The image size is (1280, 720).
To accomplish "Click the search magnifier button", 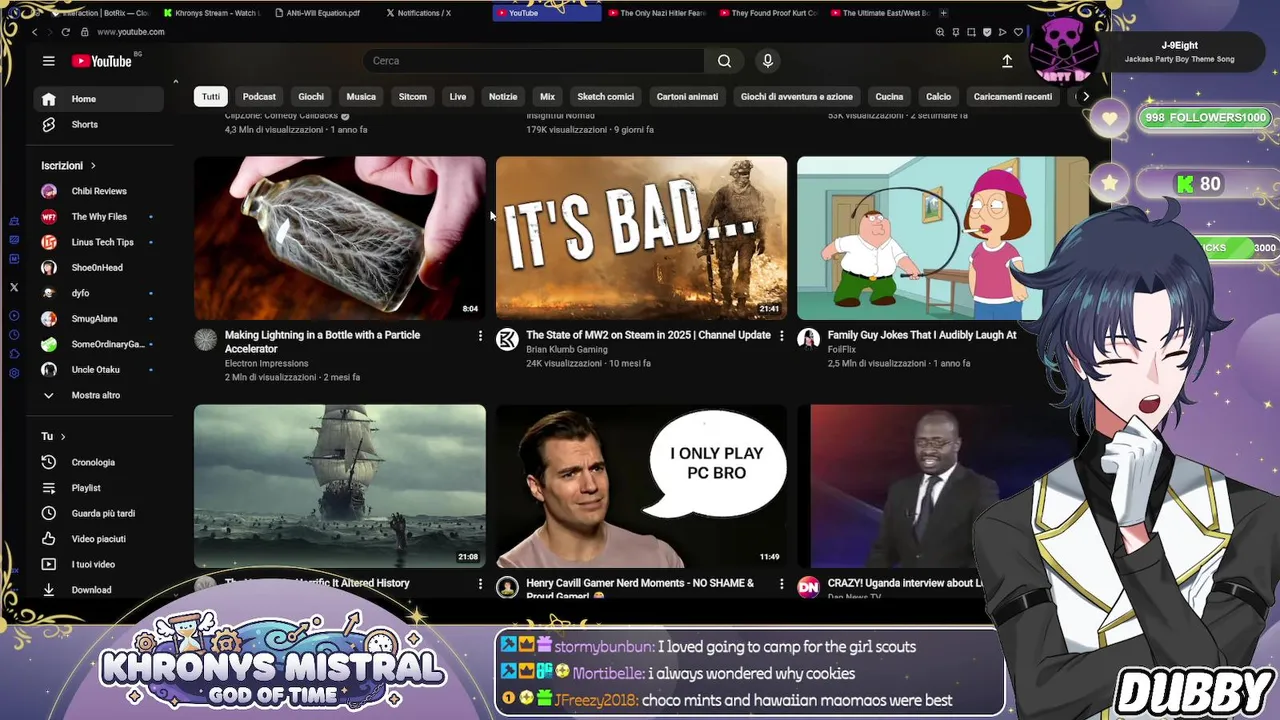I will point(724,61).
